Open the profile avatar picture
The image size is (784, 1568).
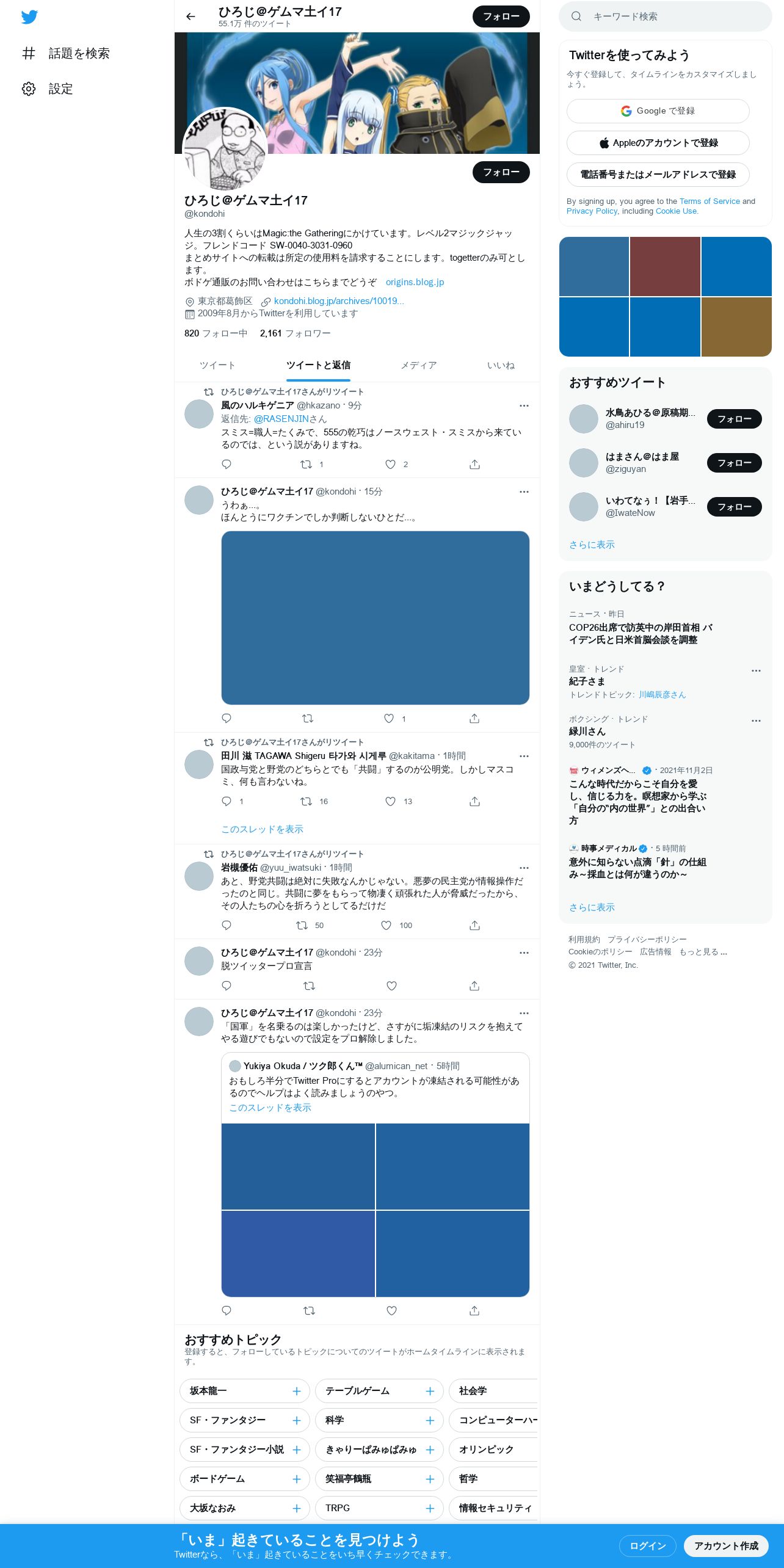(225, 150)
